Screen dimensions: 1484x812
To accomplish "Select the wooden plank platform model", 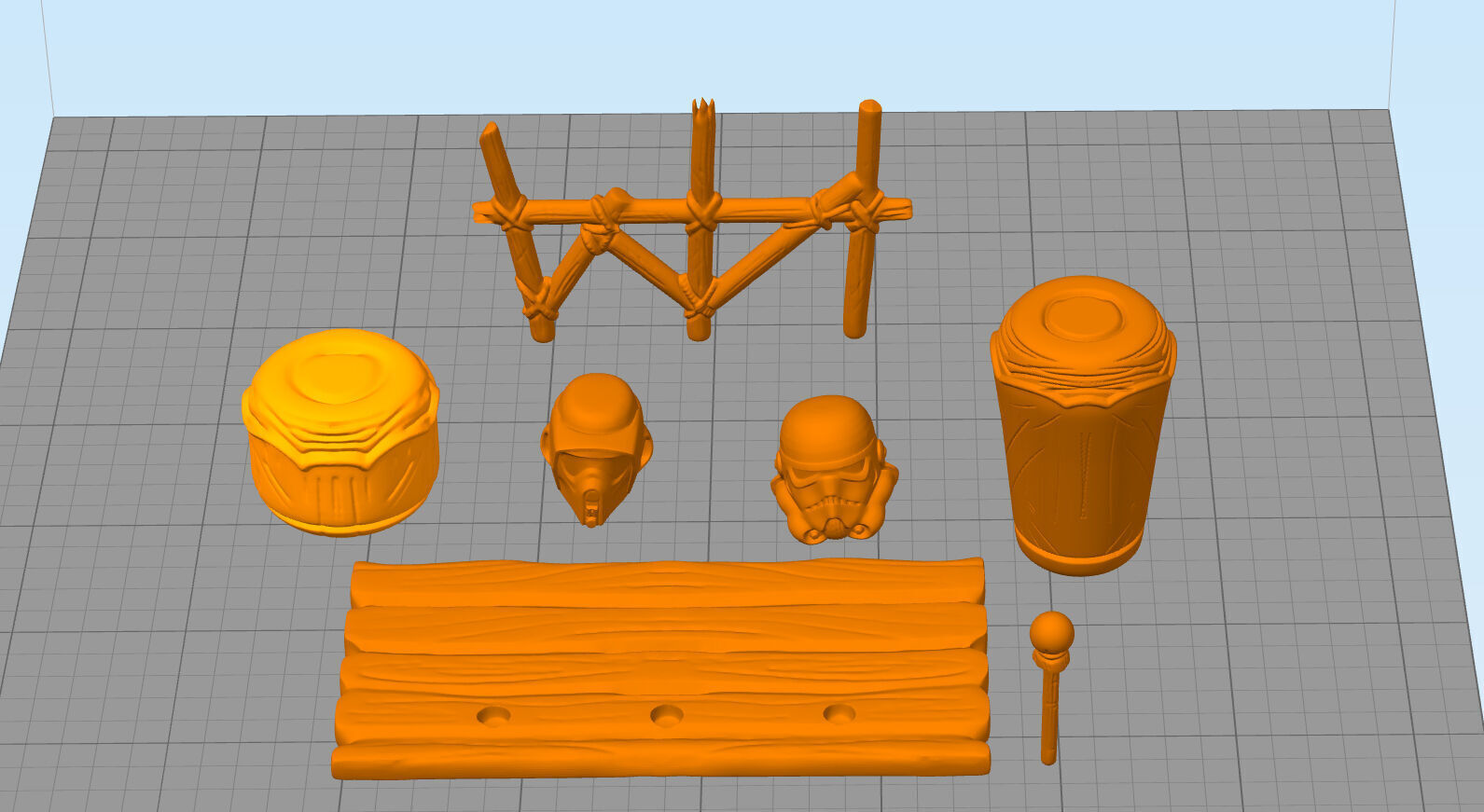I will click(x=661, y=667).
